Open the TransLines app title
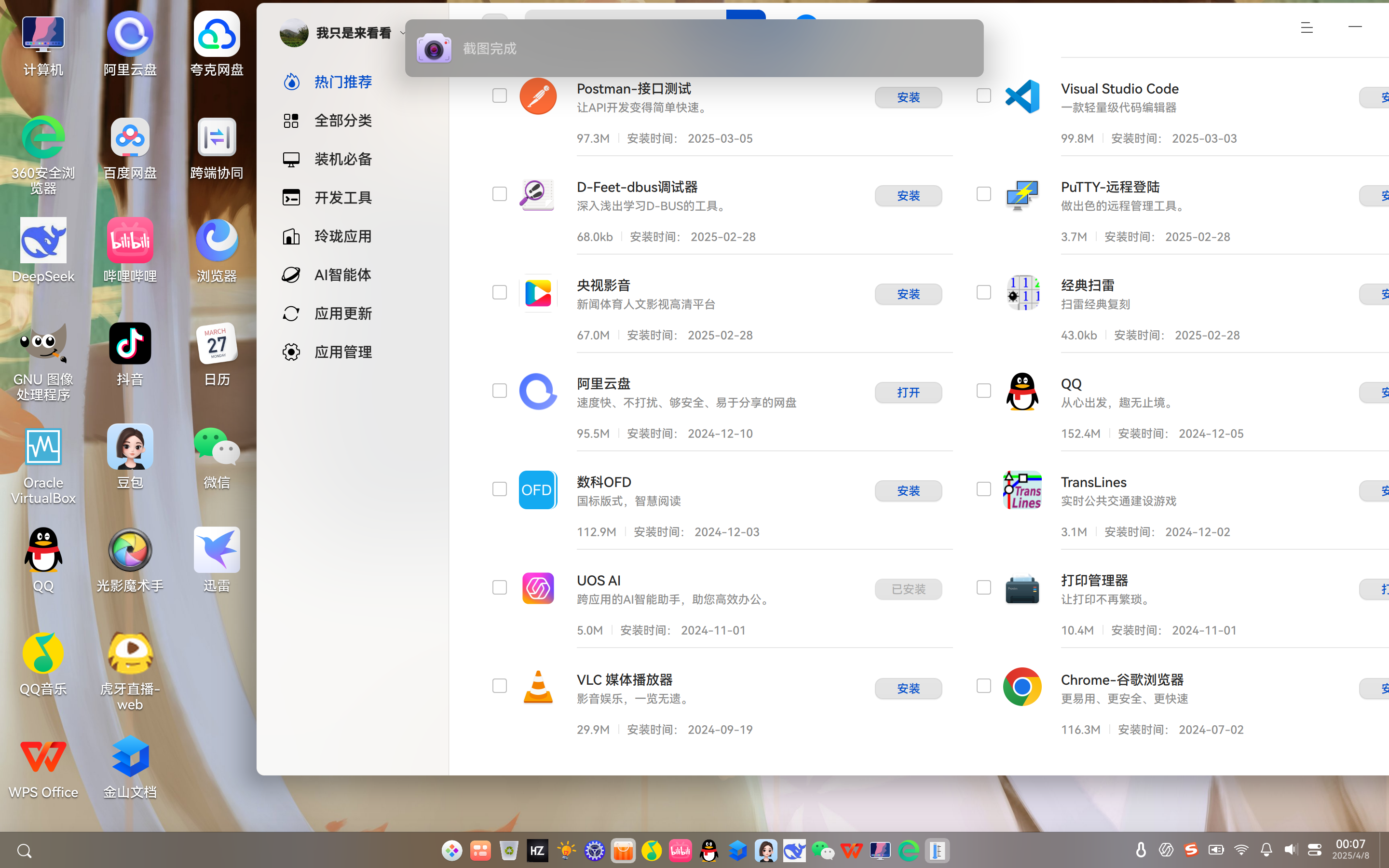 point(1093,482)
